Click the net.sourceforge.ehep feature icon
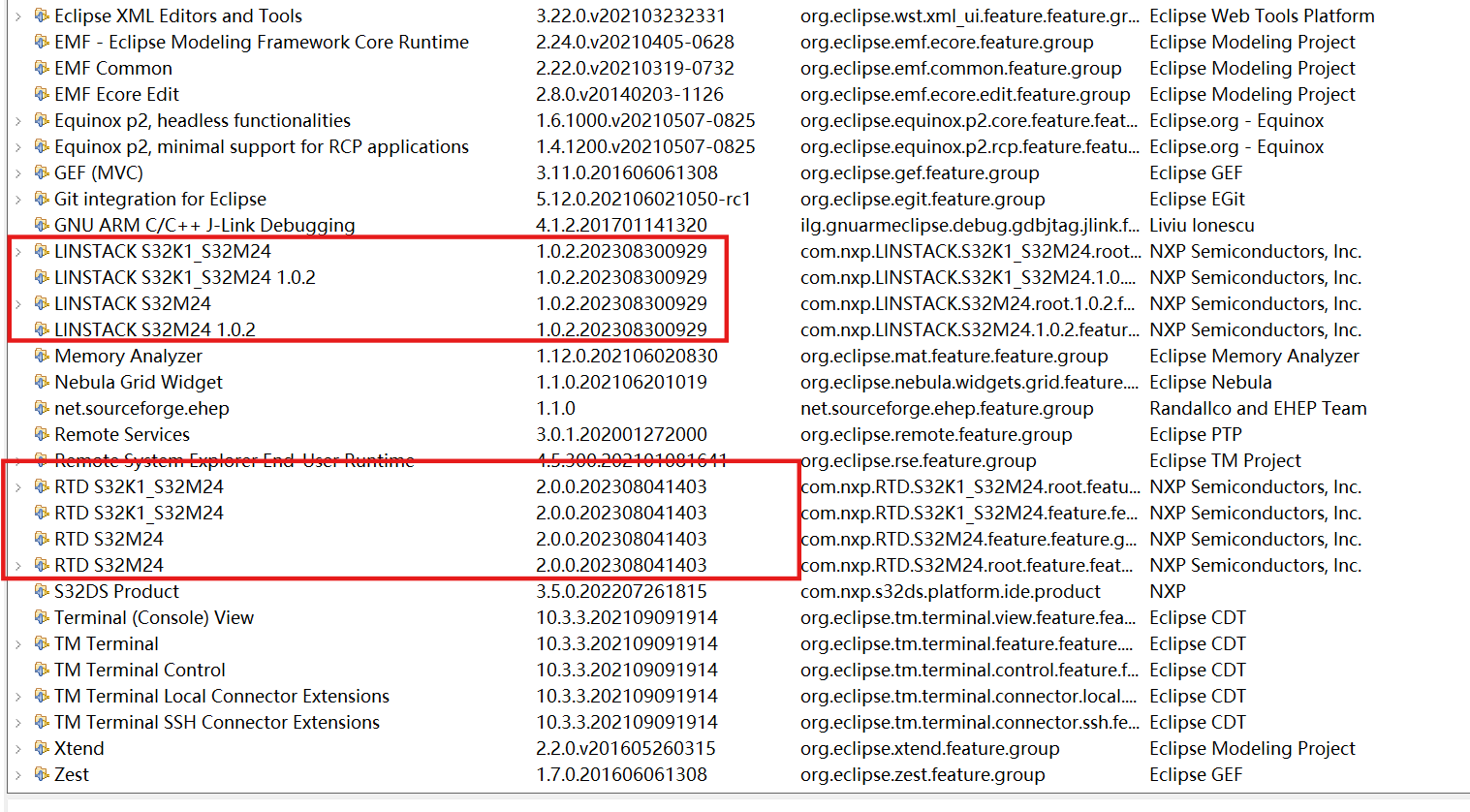Image resolution: width=1470 pixels, height=812 pixels. 41,408
